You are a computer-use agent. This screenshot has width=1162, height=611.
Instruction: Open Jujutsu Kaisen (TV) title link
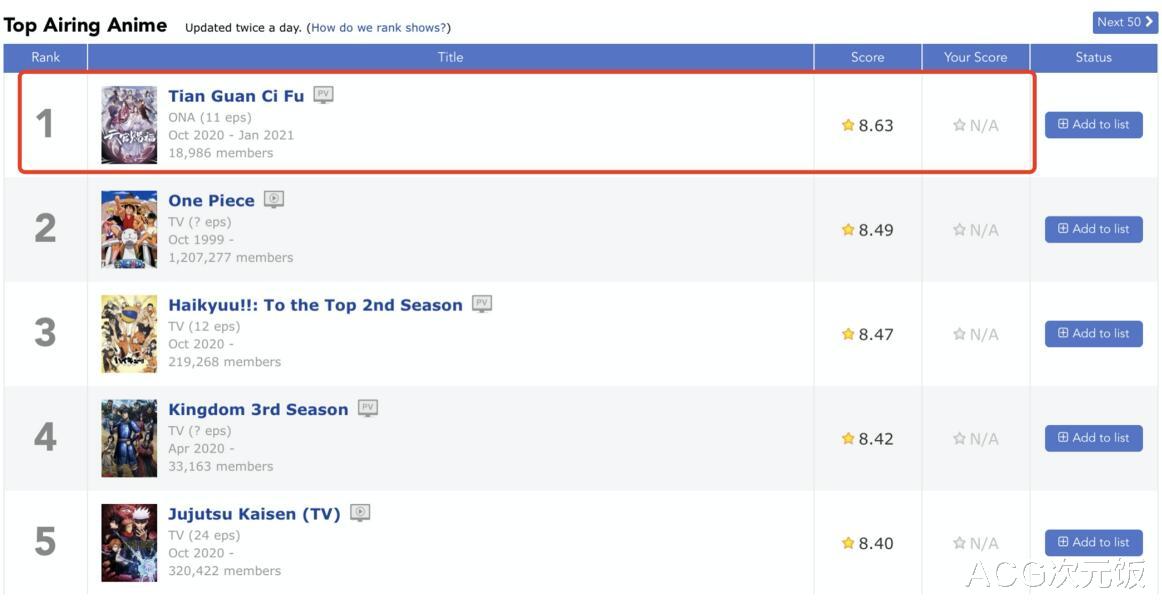pos(254,514)
